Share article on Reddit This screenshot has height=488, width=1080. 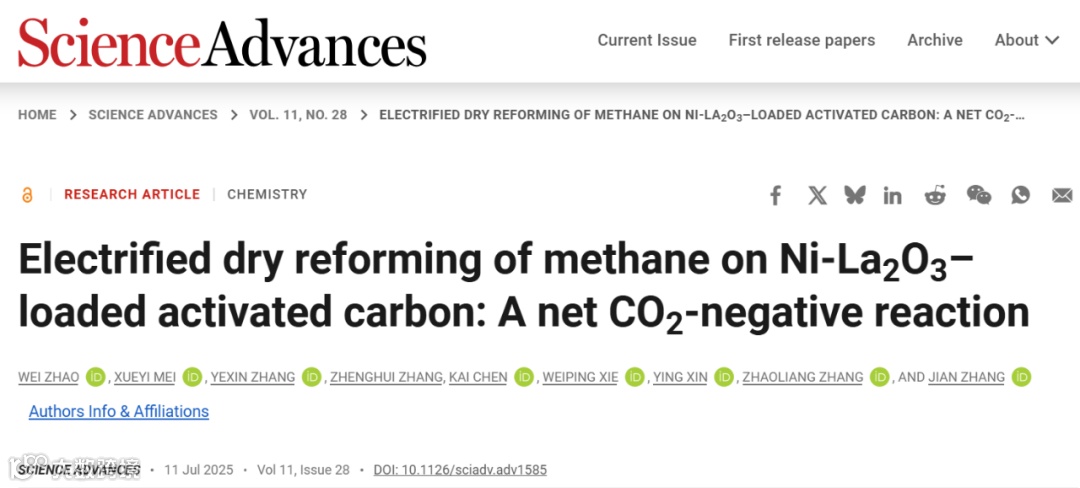pos(935,195)
